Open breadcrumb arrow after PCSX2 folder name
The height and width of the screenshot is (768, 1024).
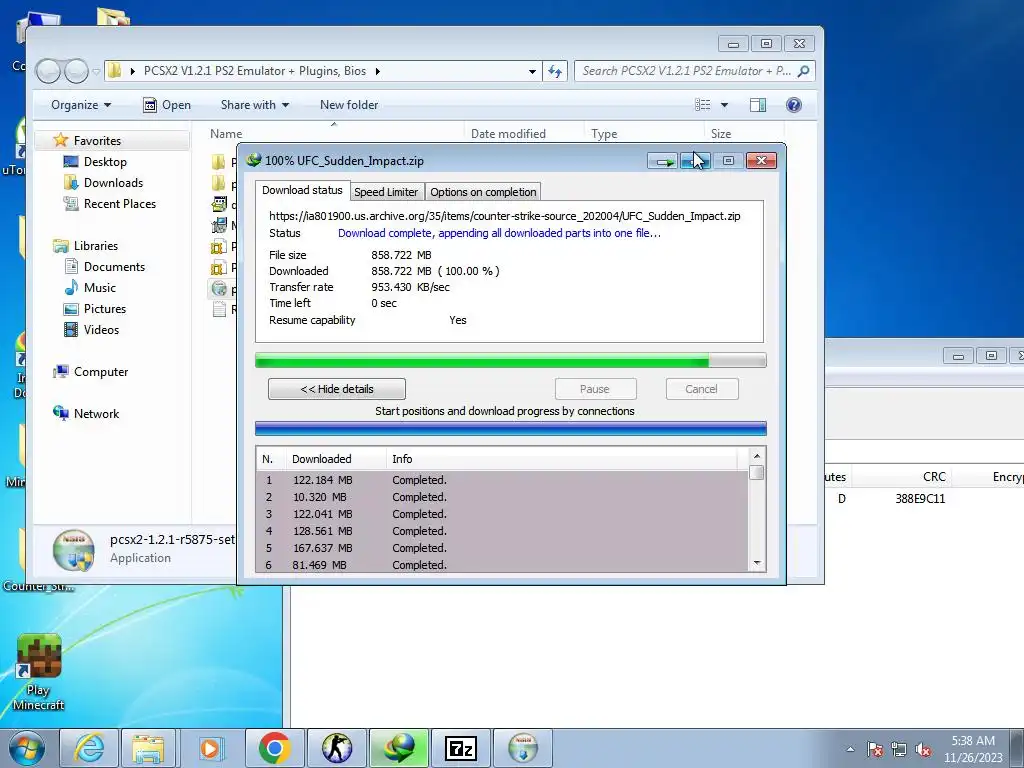377,71
